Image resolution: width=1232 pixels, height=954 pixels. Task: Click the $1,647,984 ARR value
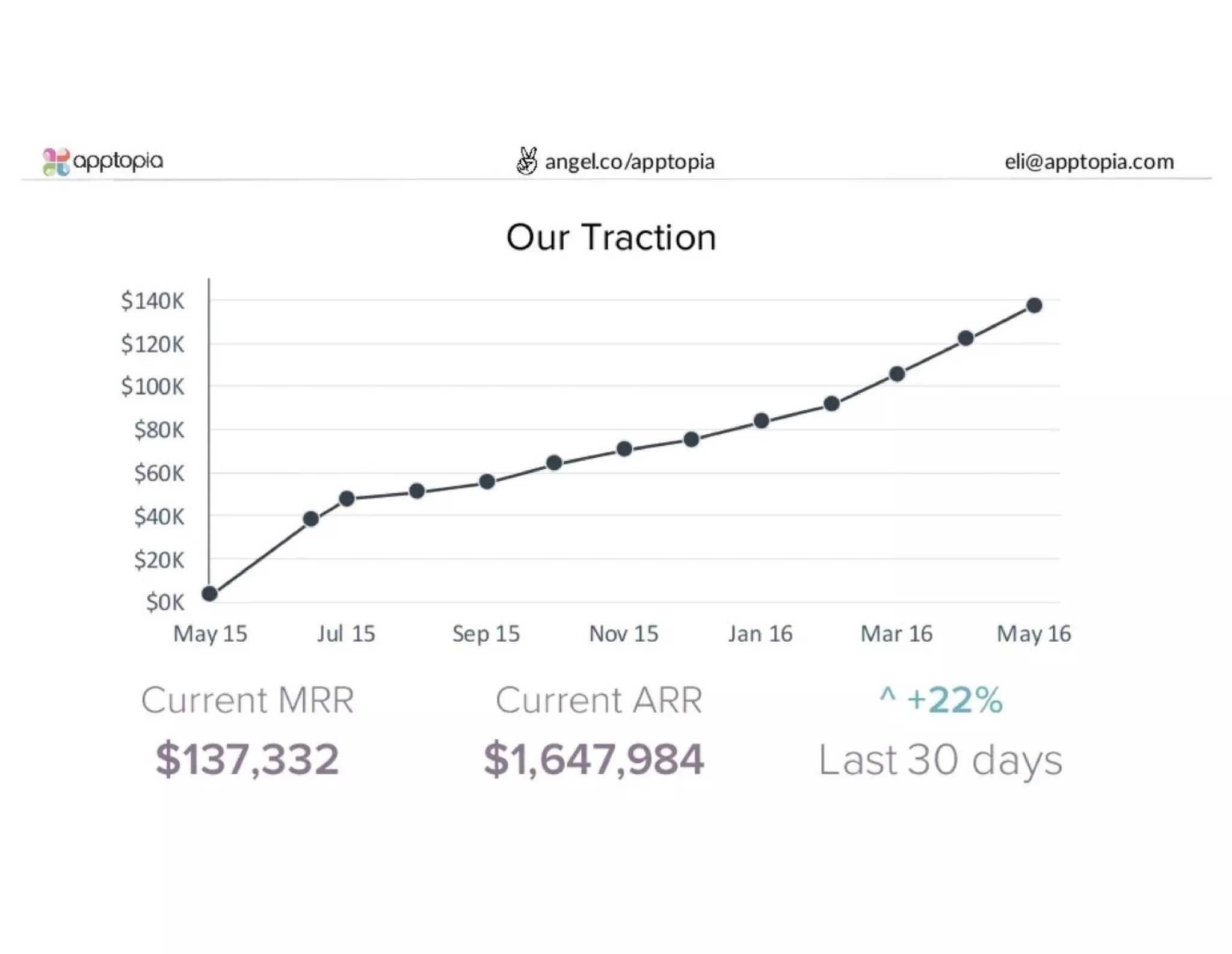(x=594, y=759)
